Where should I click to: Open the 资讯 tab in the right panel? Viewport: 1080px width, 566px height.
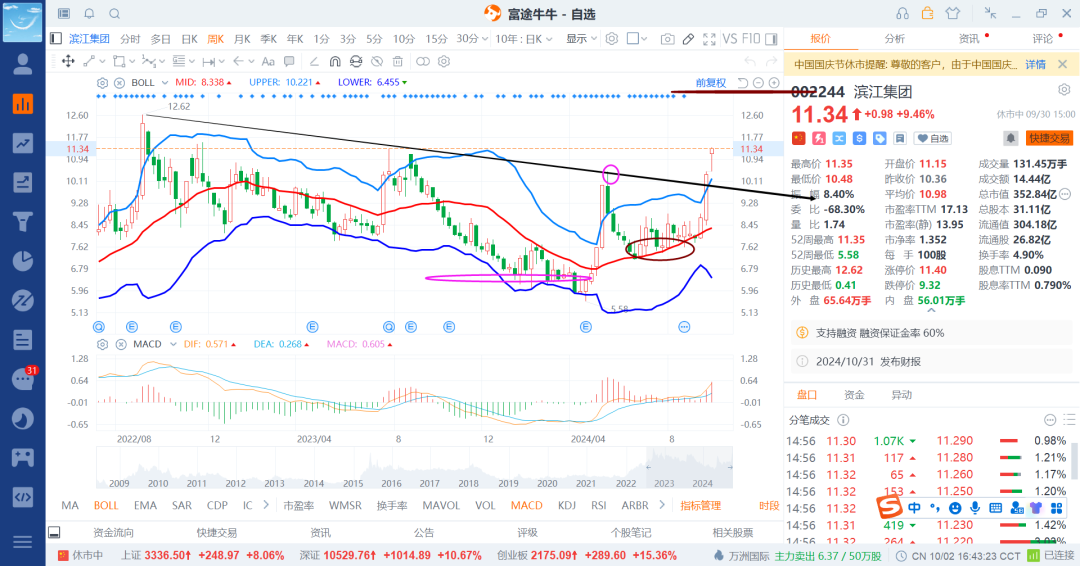(x=968, y=39)
